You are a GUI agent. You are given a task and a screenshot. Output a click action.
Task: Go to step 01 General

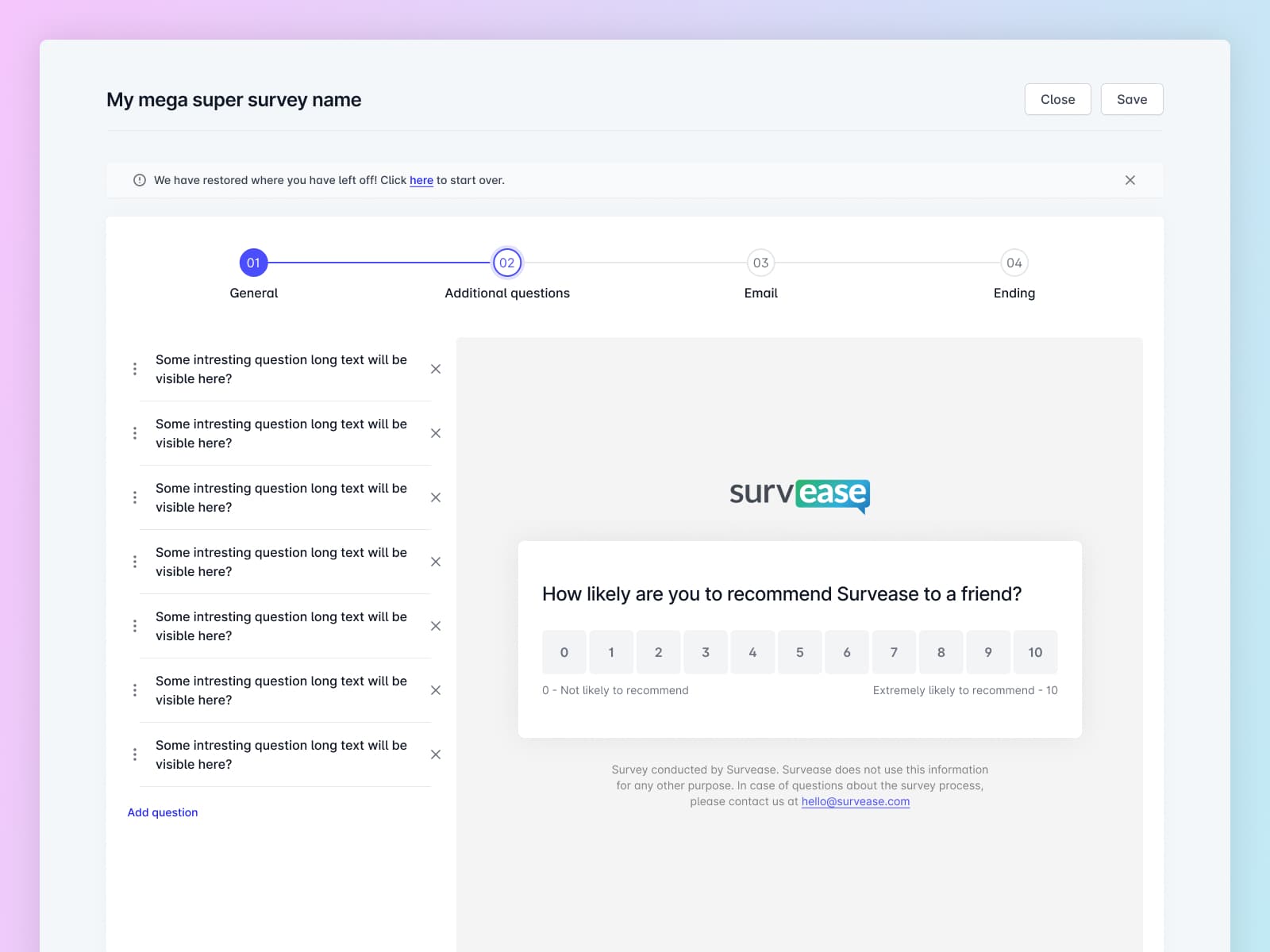pos(253,263)
